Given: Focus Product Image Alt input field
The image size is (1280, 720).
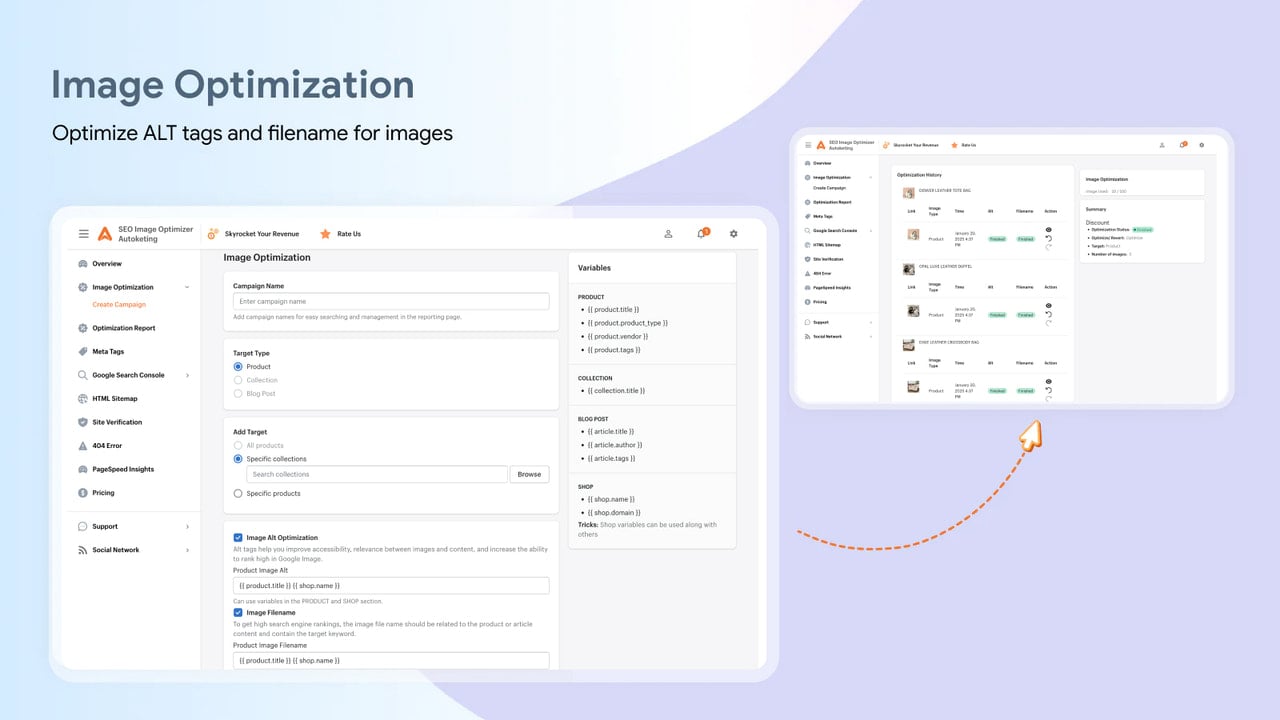Looking at the screenshot, I should [x=391, y=585].
